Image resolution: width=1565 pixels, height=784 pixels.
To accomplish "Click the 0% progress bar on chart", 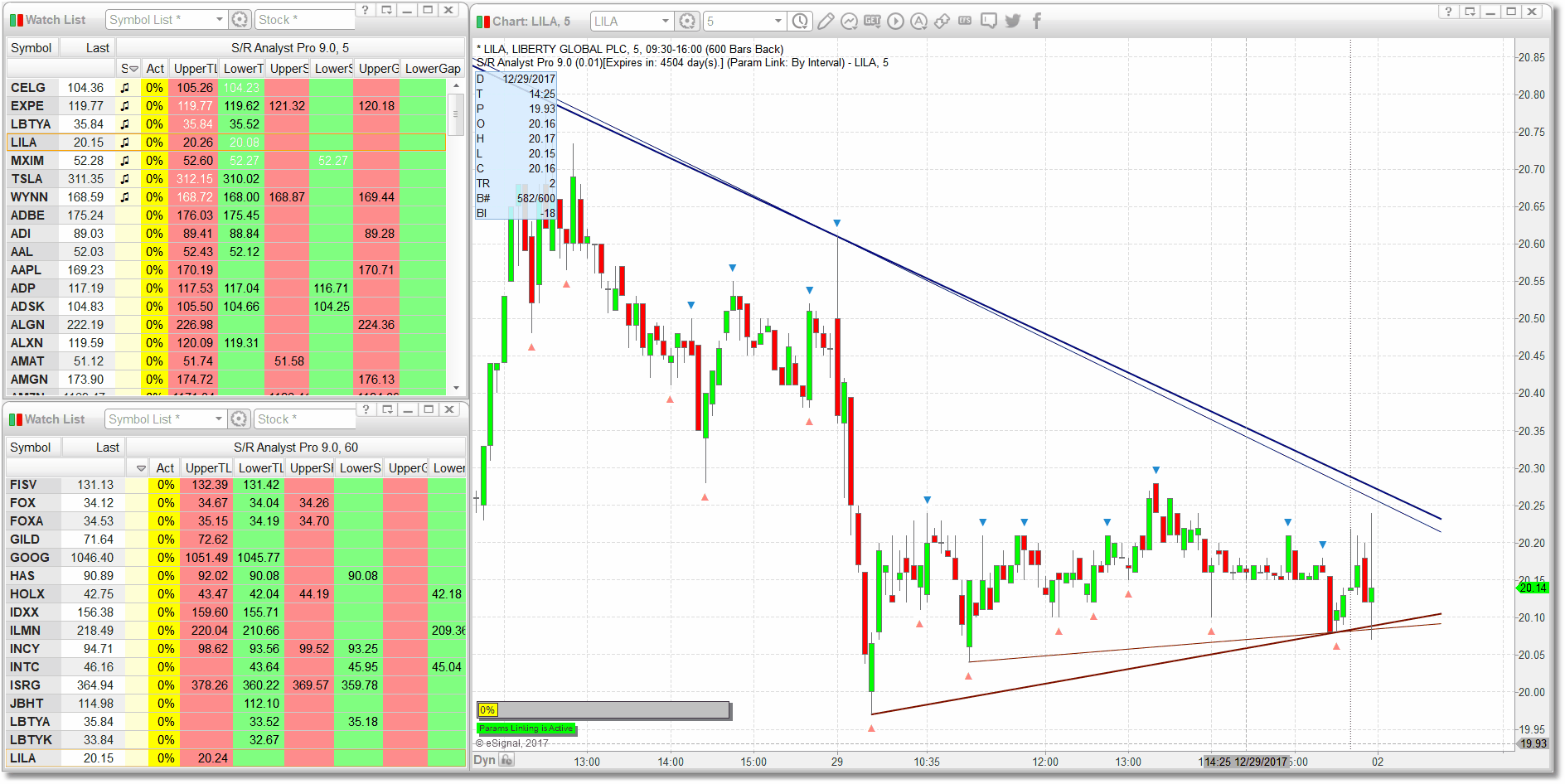I will pos(603,710).
